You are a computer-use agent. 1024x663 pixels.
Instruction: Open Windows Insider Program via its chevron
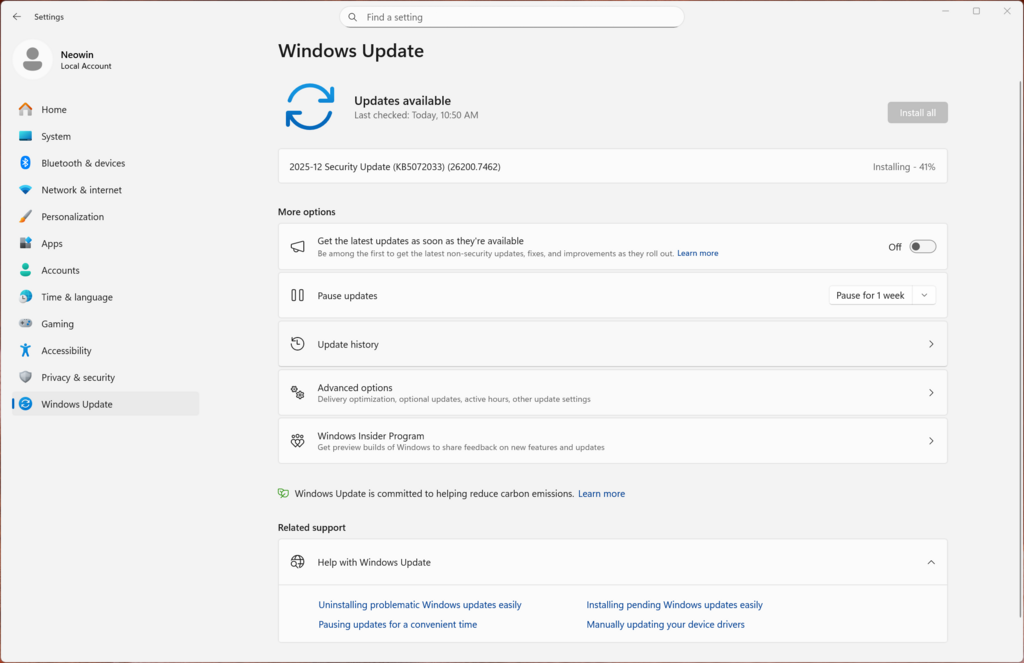[x=931, y=441]
